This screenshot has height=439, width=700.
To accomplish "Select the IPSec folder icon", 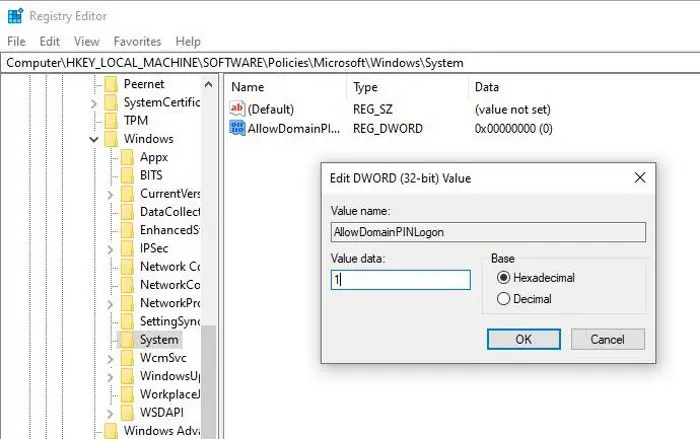I will pyautogui.click(x=127, y=248).
